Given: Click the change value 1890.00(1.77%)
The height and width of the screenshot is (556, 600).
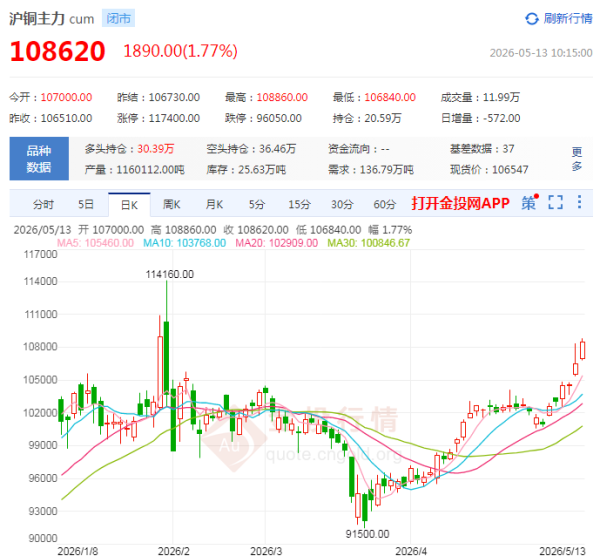Looking at the screenshot, I should point(180,51).
